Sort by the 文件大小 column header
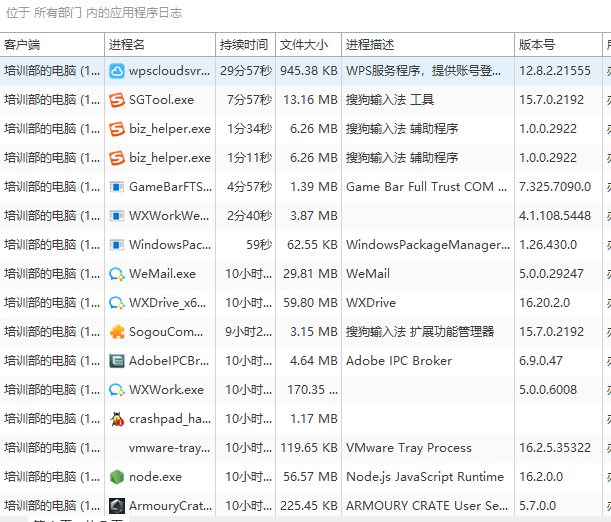The width and height of the screenshot is (611, 522). 309,45
